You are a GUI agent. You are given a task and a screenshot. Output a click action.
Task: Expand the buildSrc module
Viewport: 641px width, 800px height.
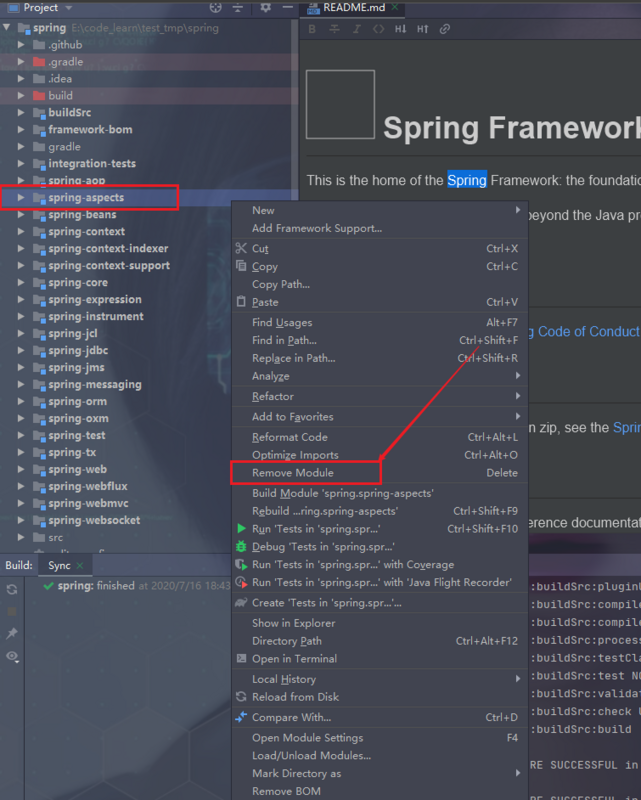[x=21, y=113]
